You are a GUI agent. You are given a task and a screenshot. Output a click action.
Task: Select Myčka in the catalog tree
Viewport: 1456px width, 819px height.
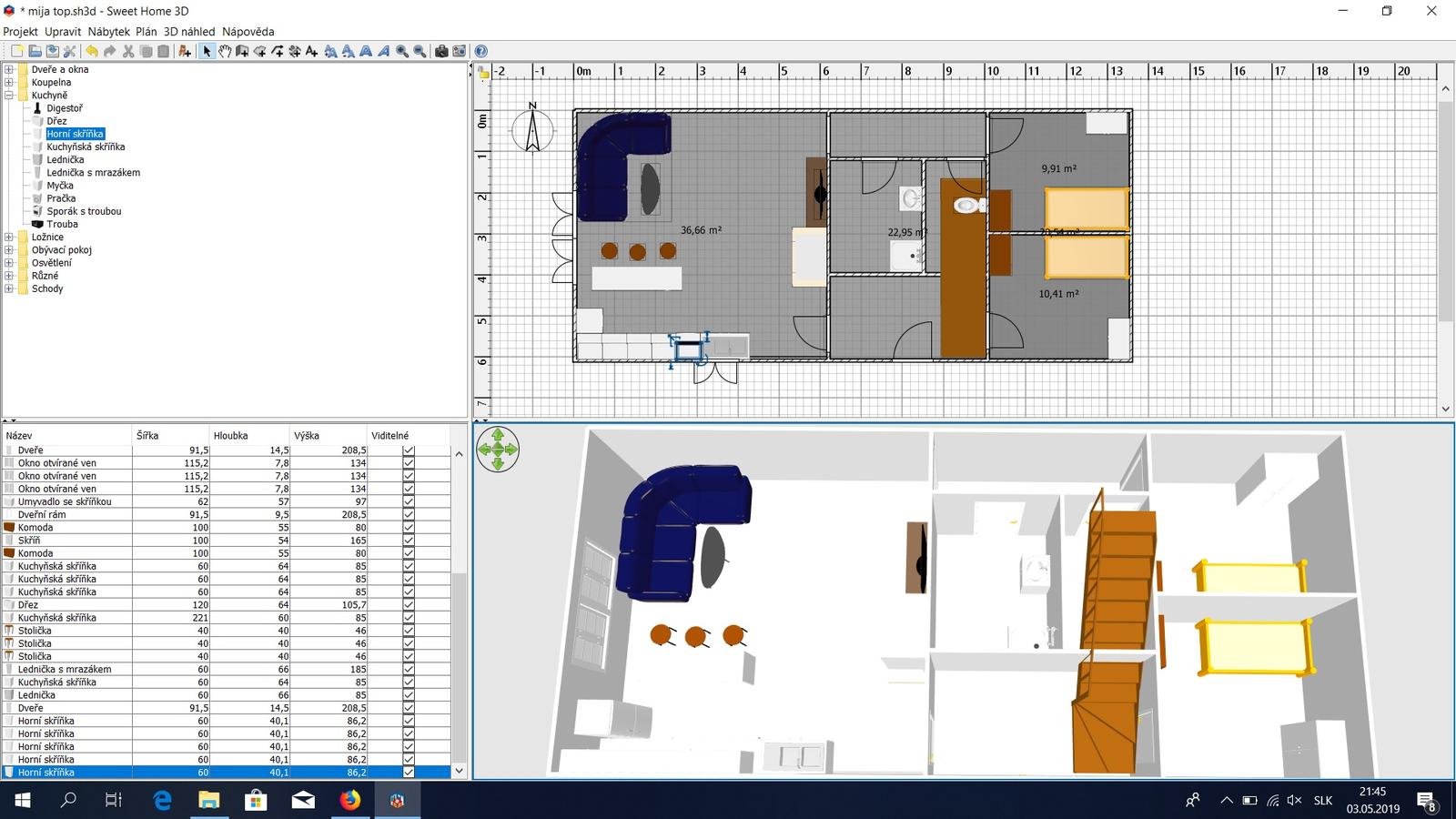click(x=60, y=186)
